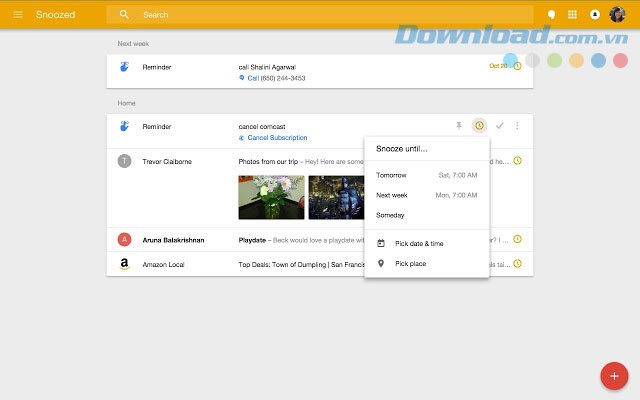Click the Cancel Subscription link

click(x=277, y=138)
